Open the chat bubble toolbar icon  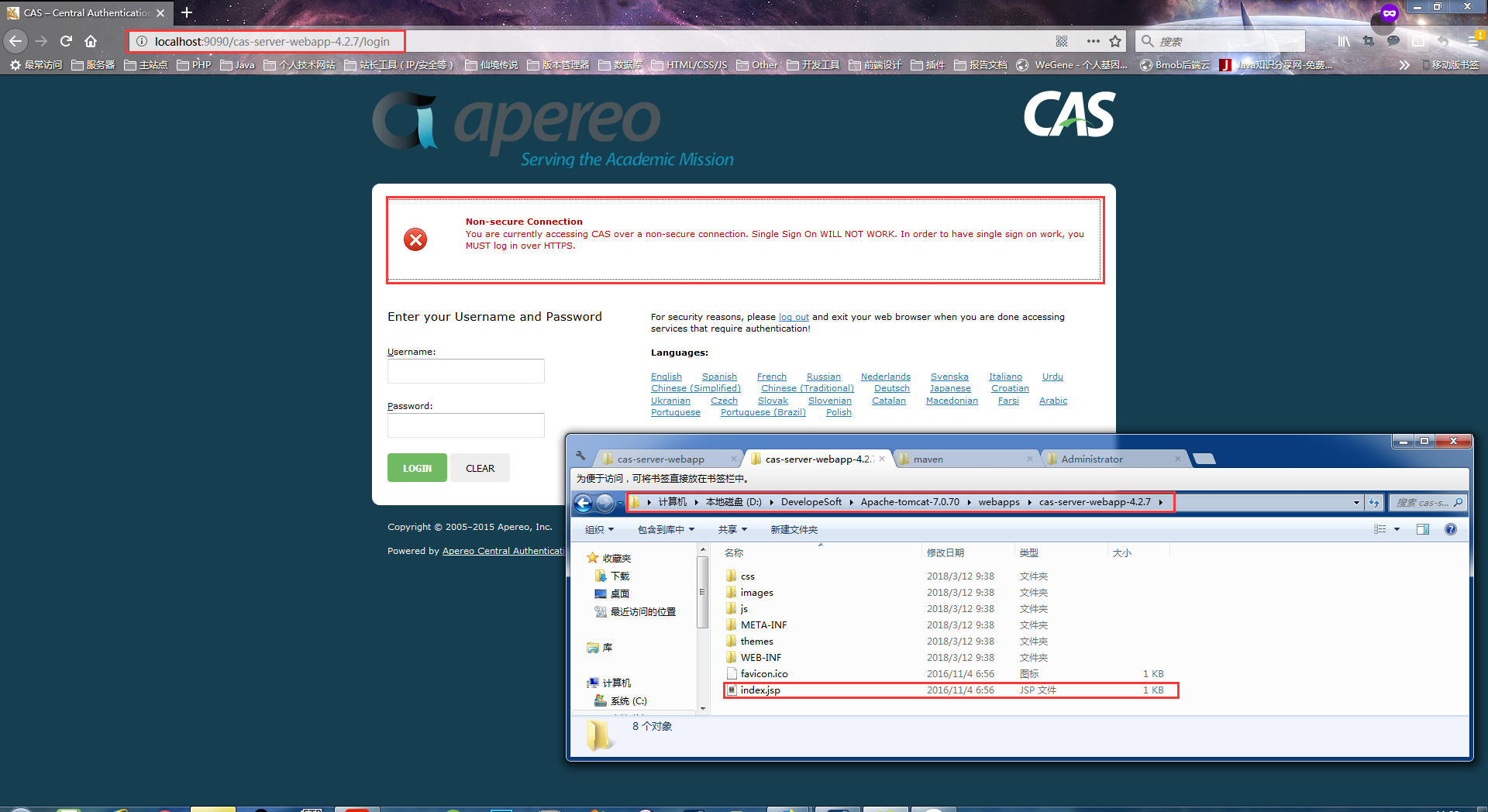(1393, 41)
